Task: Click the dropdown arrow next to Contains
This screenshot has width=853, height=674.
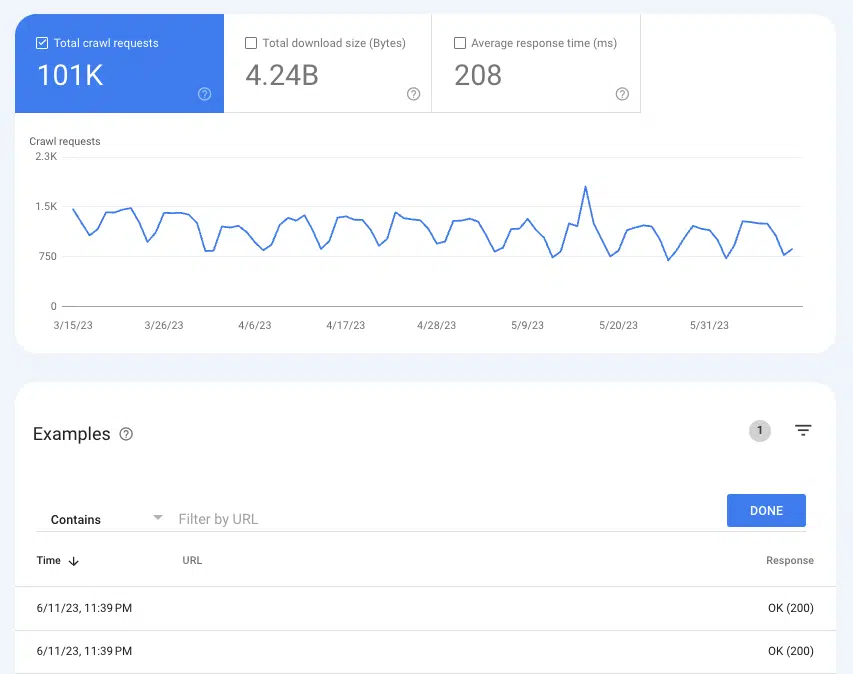Action: pyautogui.click(x=157, y=518)
